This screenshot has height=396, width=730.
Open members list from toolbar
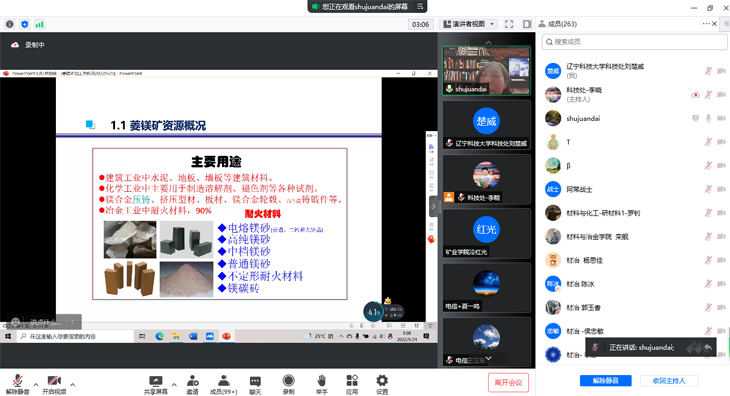click(x=223, y=385)
